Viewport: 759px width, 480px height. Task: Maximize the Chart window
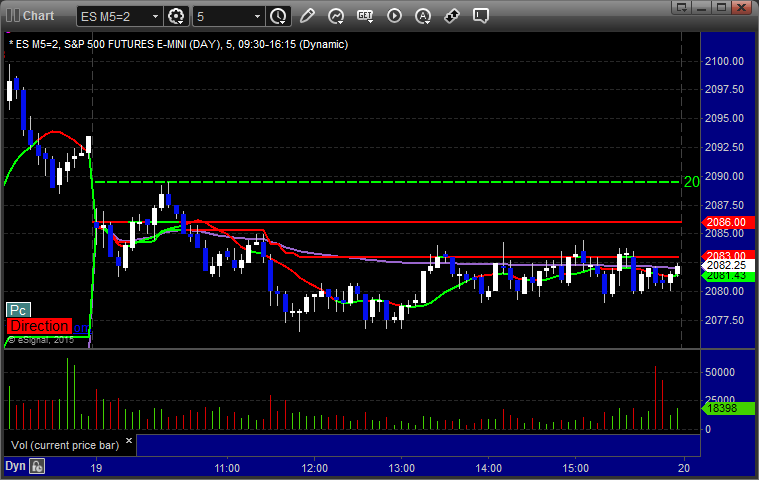pos(721,7)
